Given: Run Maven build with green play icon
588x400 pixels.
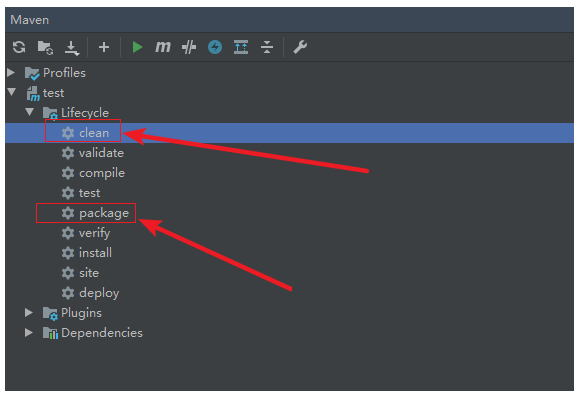Looking at the screenshot, I should (x=137, y=47).
